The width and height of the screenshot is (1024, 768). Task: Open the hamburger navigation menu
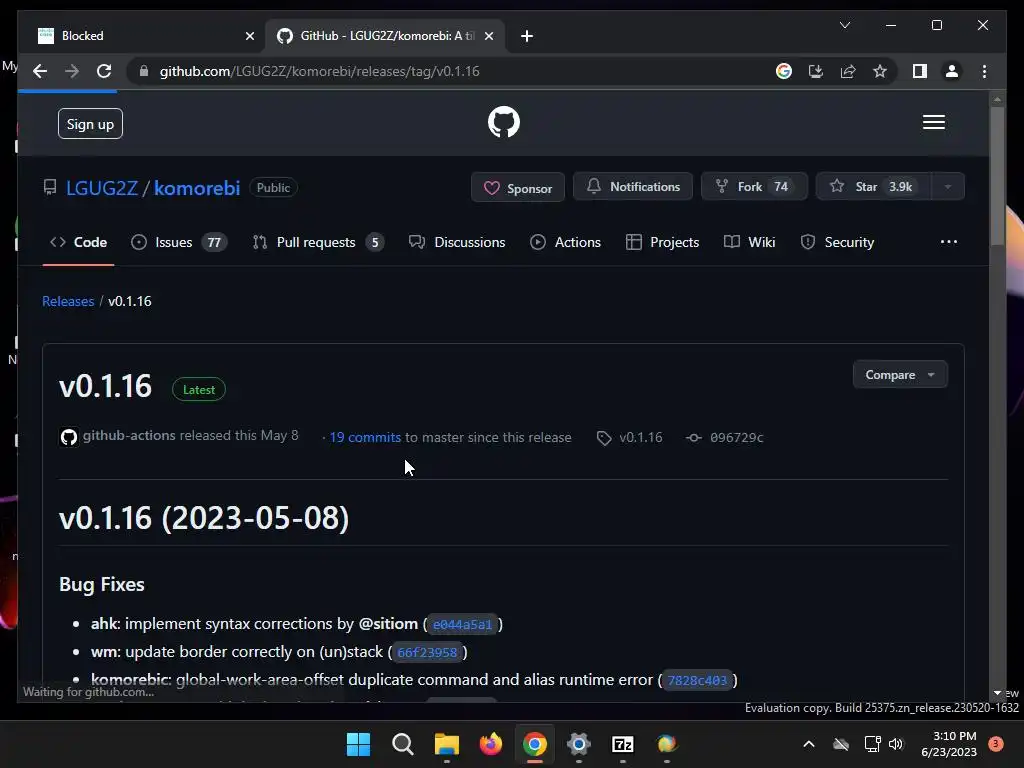click(934, 122)
